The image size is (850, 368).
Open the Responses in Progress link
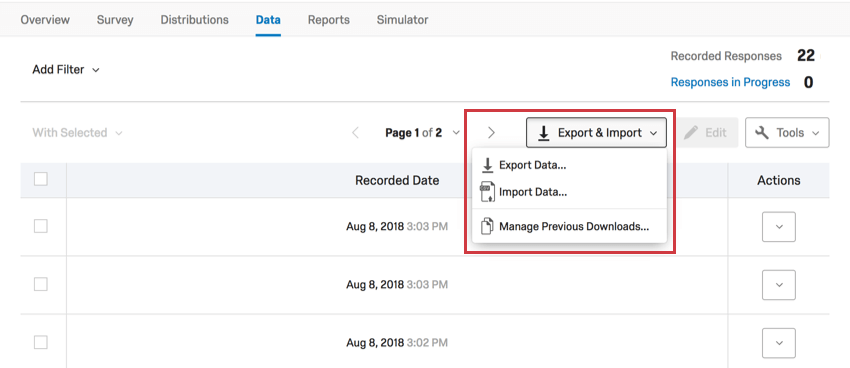click(x=730, y=82)
